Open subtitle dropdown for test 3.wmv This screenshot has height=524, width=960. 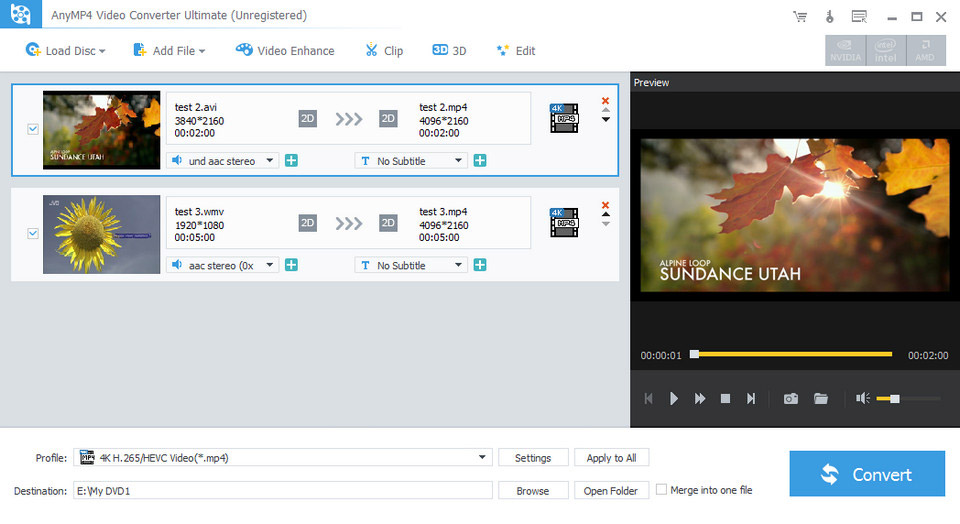(x=411, y=265)
